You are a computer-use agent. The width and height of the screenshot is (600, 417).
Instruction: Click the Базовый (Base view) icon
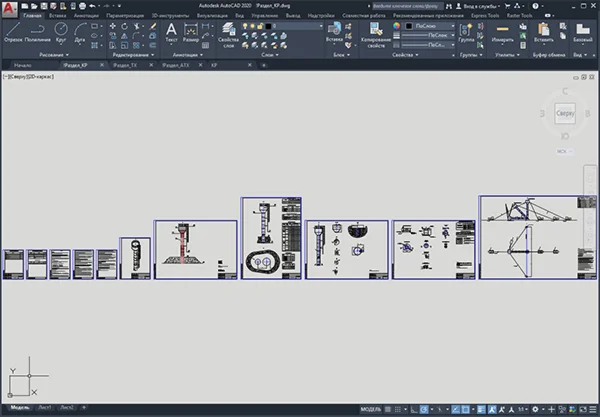coord(583,32)
